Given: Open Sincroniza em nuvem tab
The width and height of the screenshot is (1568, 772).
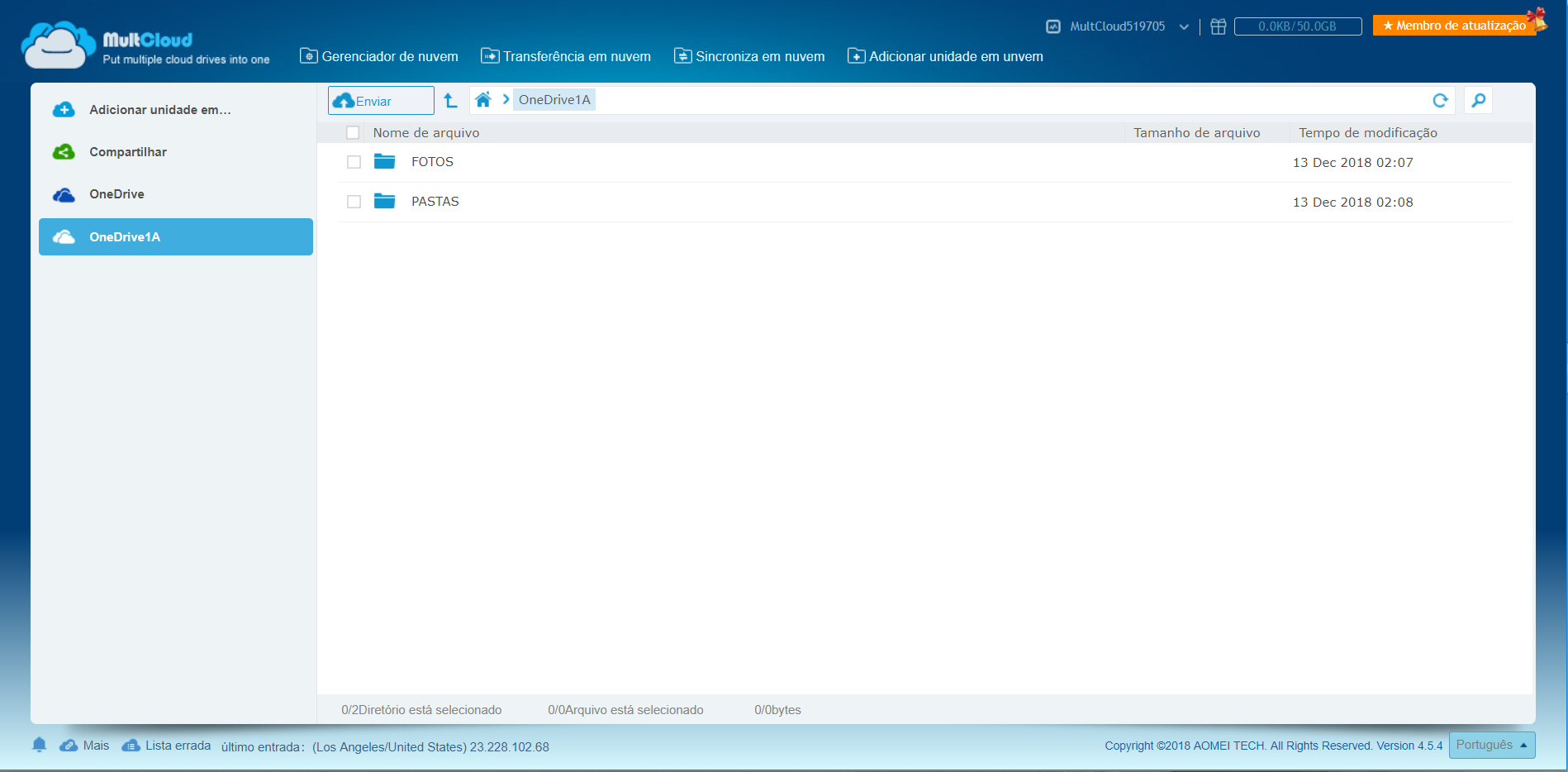Looking at the screenshot, I should (749, 56).
